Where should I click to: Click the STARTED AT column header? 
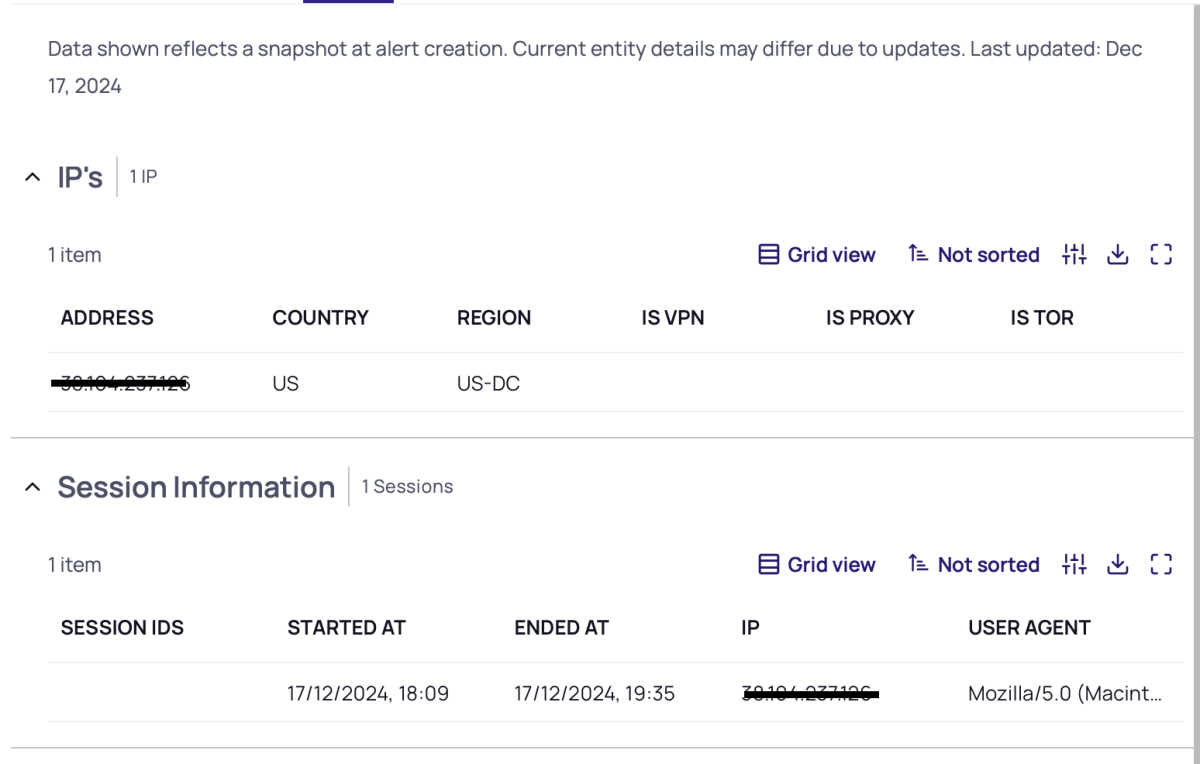[346, 628]
